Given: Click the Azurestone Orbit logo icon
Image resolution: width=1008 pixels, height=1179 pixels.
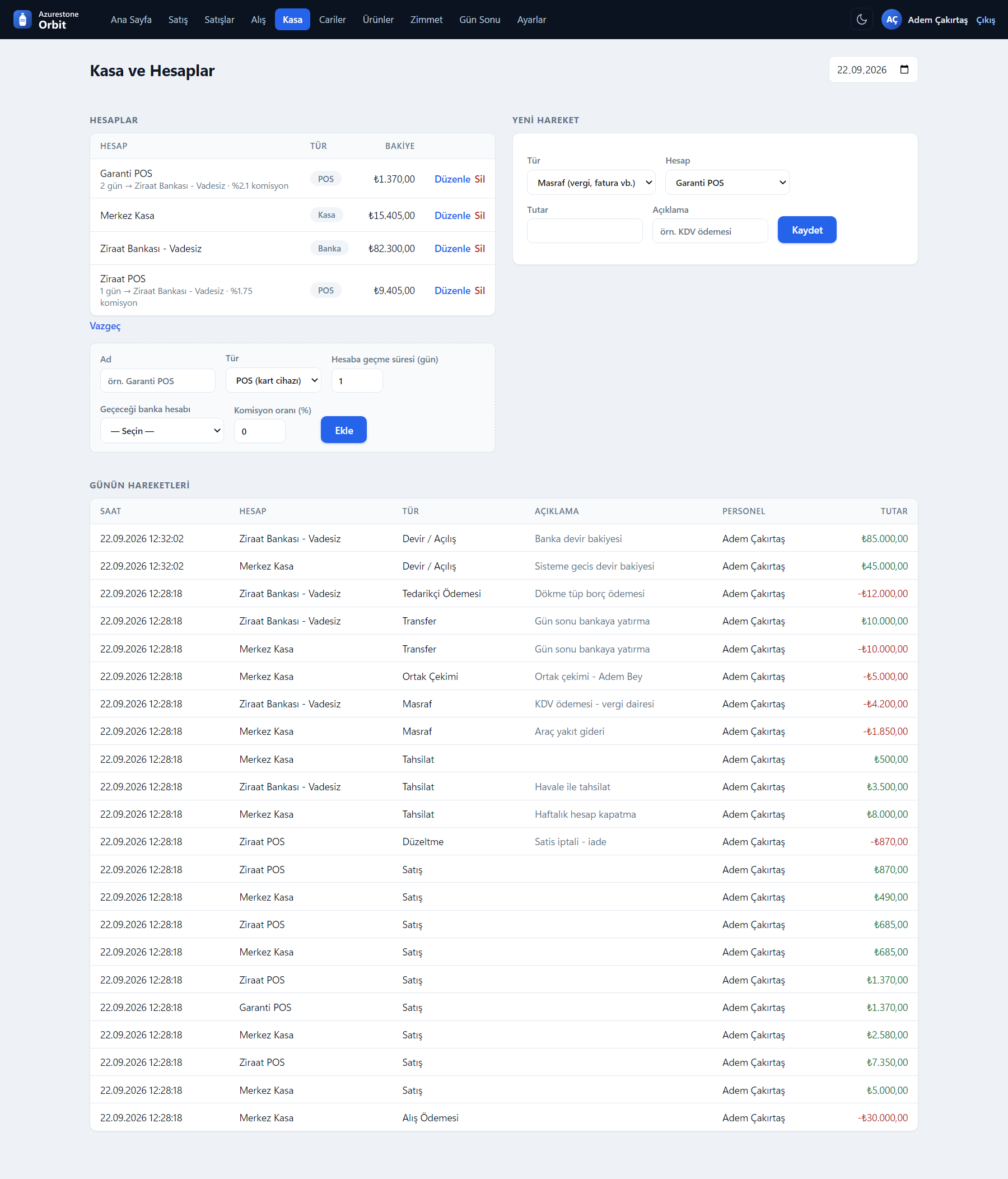Looking at the screenshot, I should coord(22,20).
